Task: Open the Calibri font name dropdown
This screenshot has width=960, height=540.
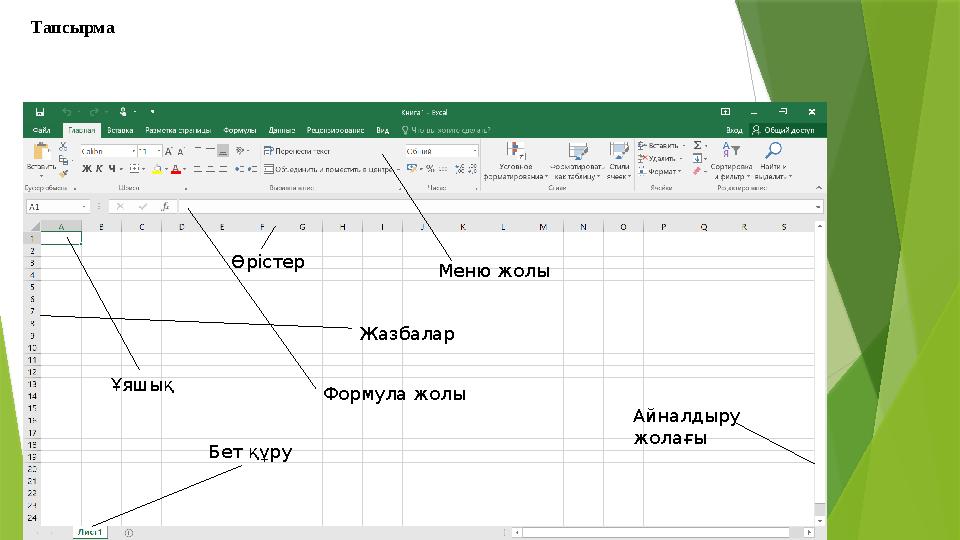Action: (x=133, y=151)
